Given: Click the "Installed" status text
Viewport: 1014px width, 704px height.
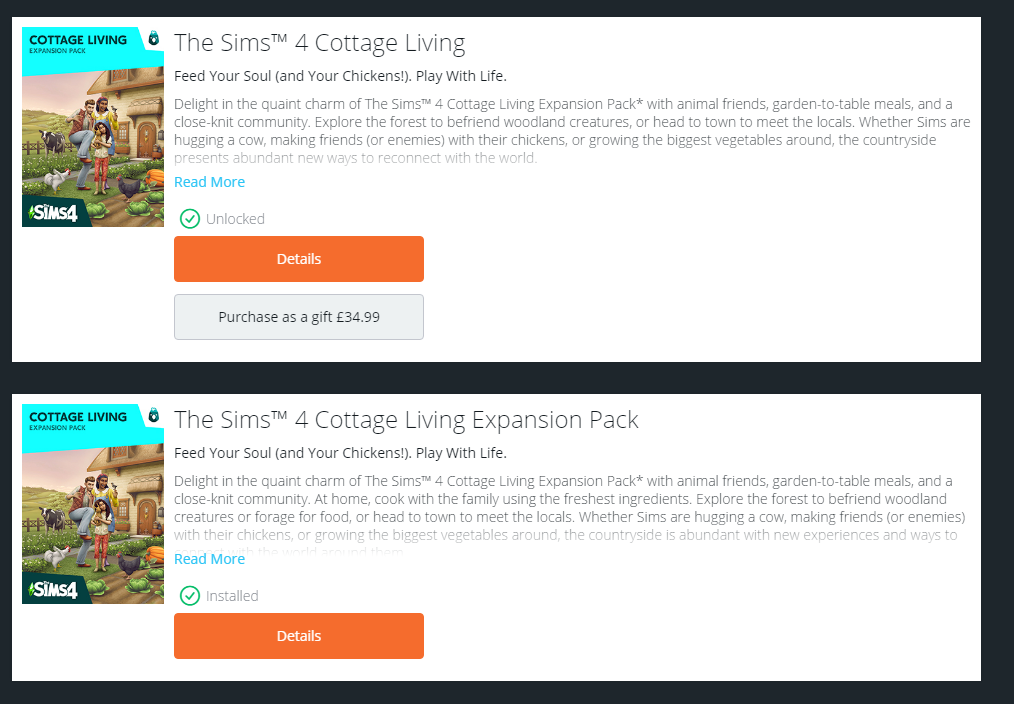Looking at the screenshot, I should (x=232, y=596).
